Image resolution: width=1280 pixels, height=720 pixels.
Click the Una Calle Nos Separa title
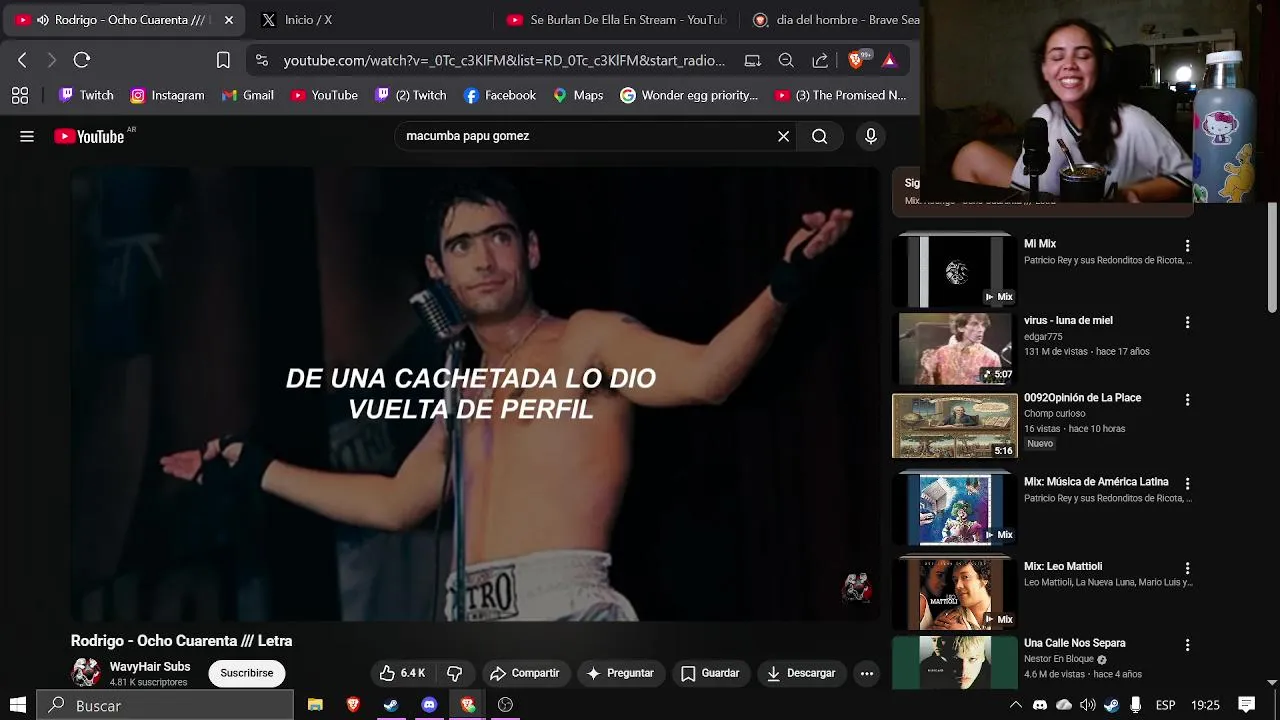(x=1074, y=643)
